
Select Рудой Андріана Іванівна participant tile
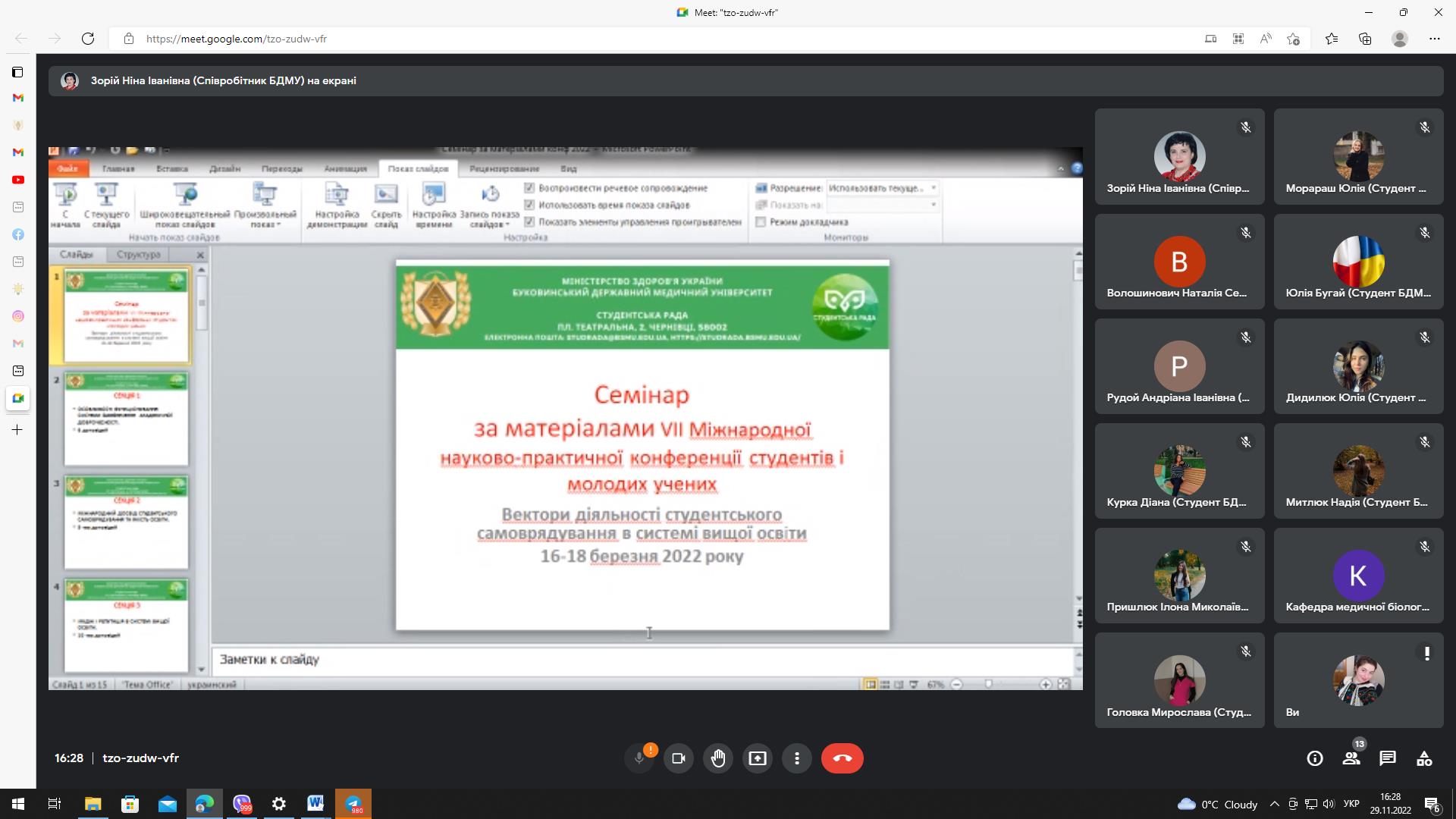pyautogui.click(x=1179, y=366)
